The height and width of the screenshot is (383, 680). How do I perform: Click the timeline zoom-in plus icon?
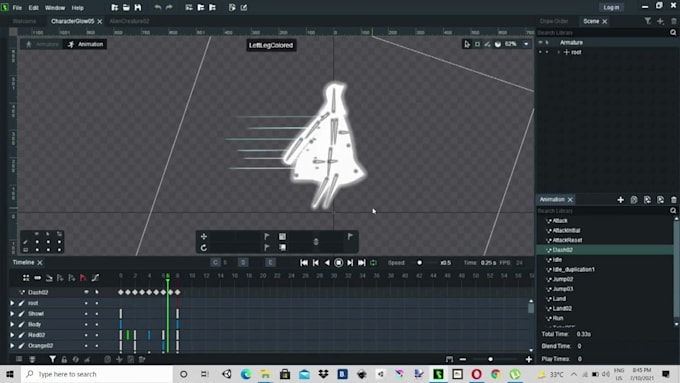[529, 359]
